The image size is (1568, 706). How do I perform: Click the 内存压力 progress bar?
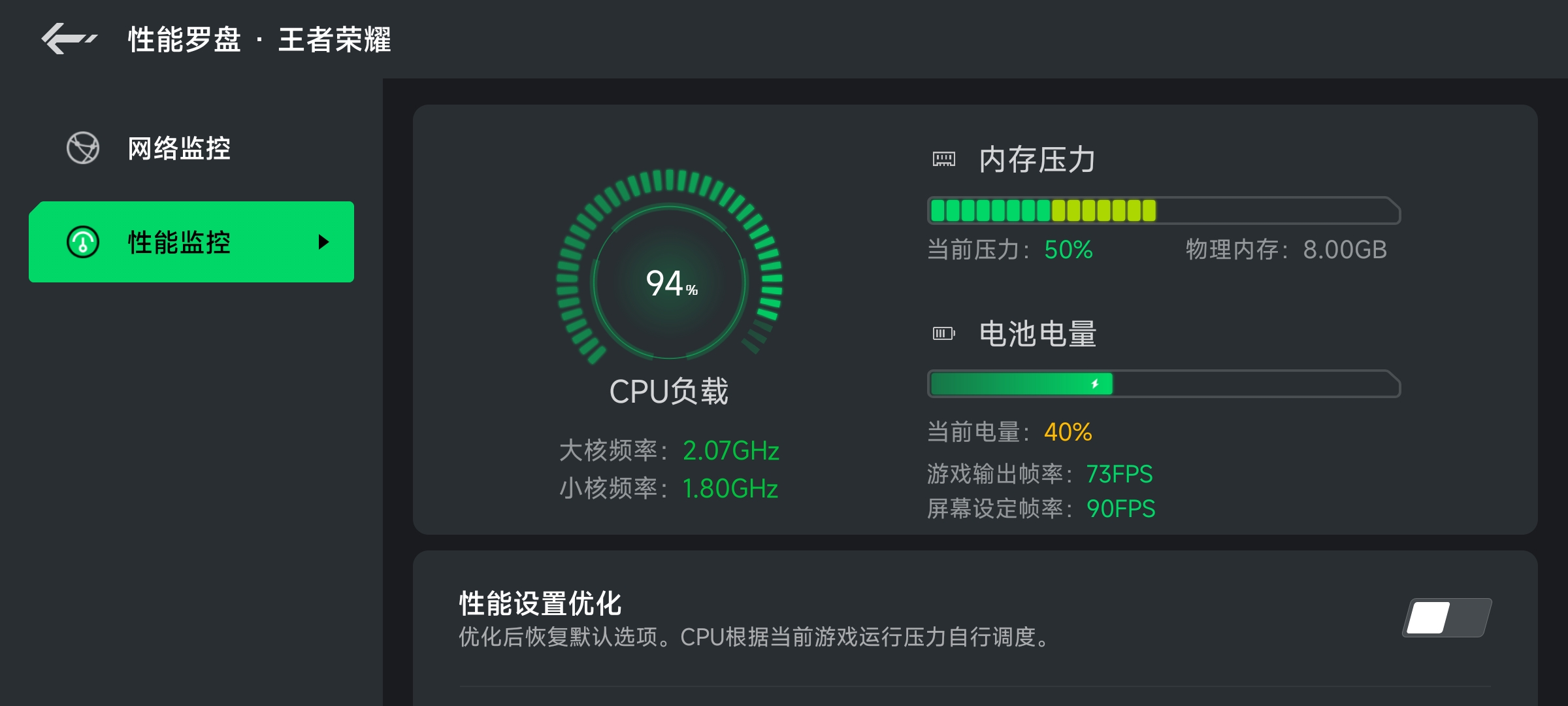(x=1164, y=210)
